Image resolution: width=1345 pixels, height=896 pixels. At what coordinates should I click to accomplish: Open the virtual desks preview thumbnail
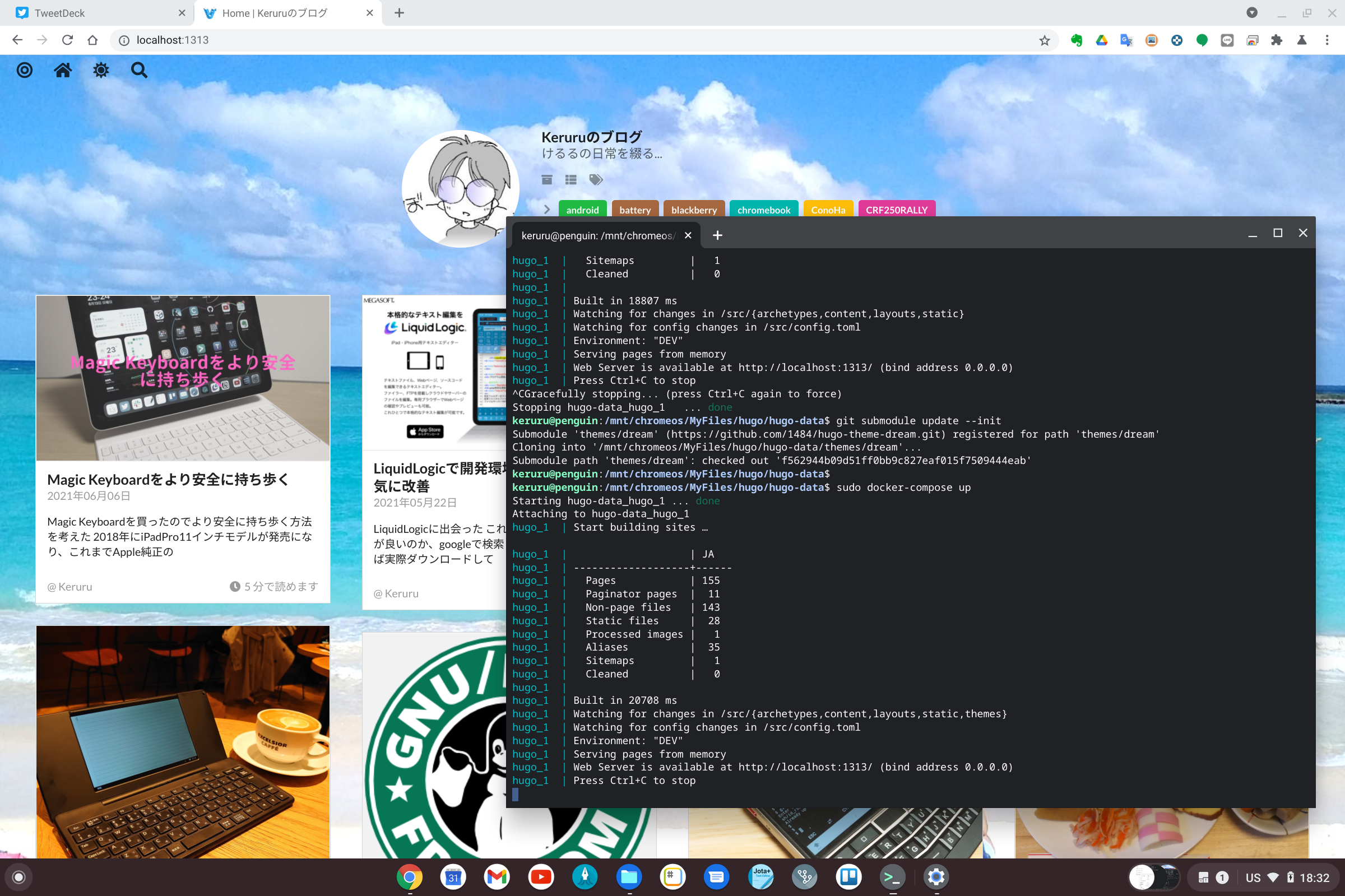1154,877
